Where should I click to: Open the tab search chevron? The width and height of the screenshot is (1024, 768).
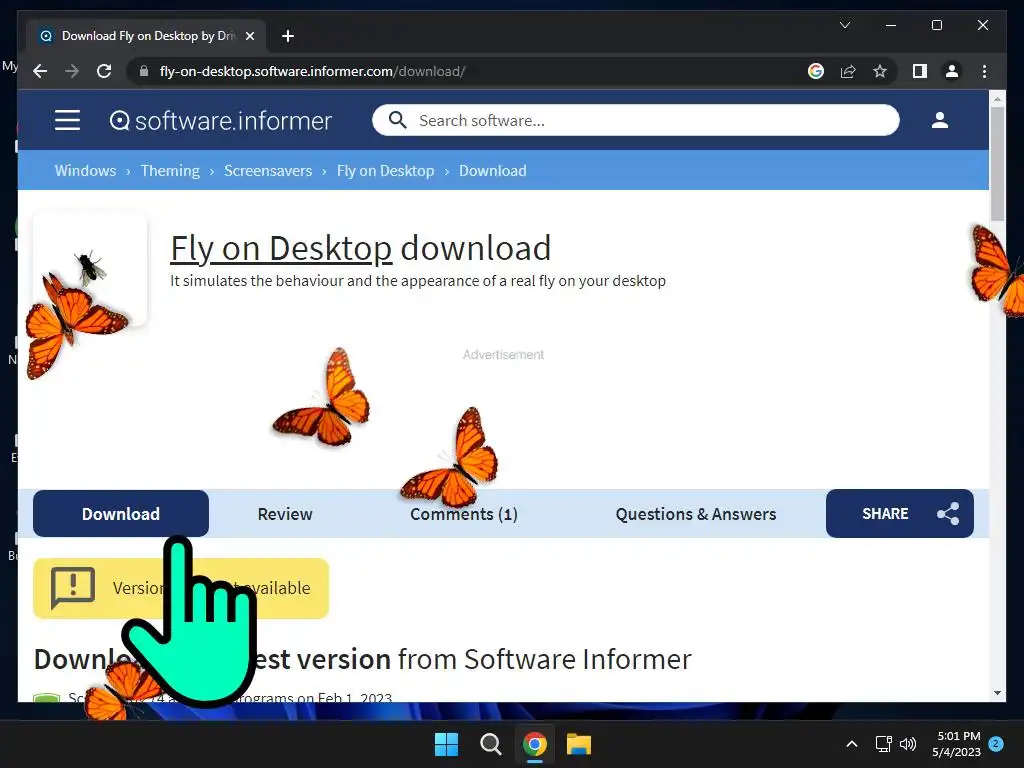(x=844, y=25)
